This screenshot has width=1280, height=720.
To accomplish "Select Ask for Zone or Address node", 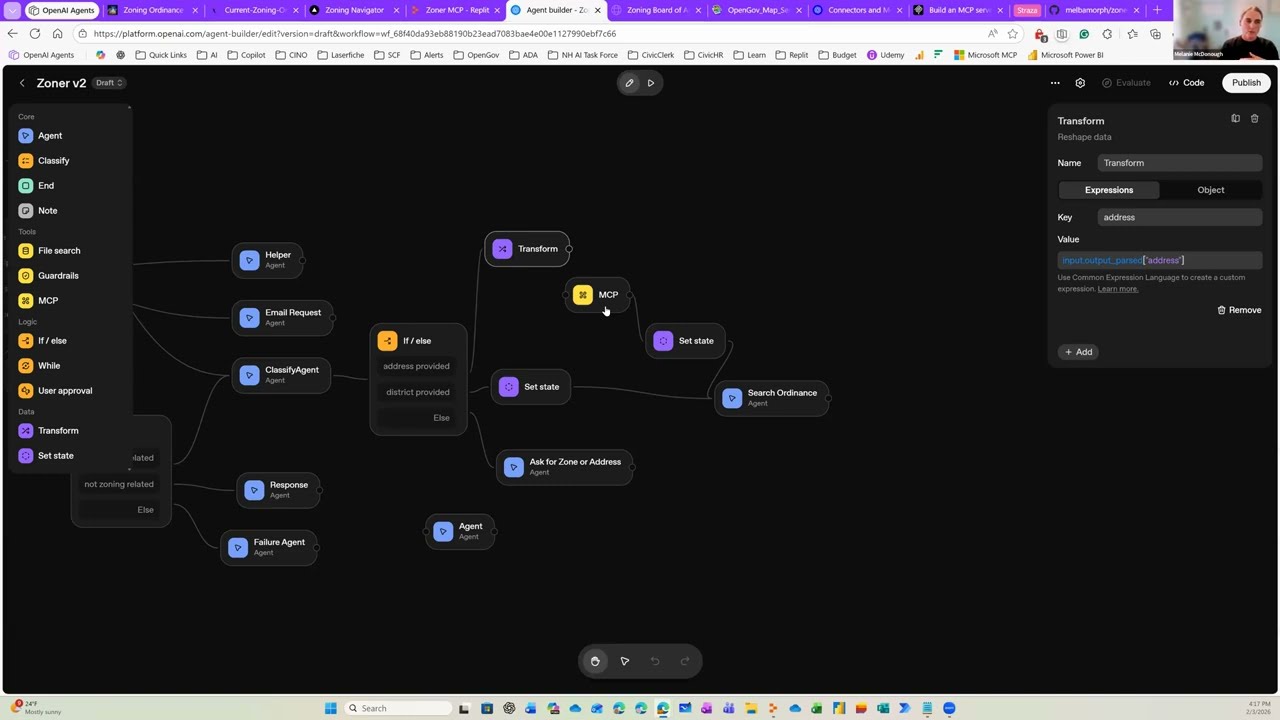I will (x=565, y=467).
